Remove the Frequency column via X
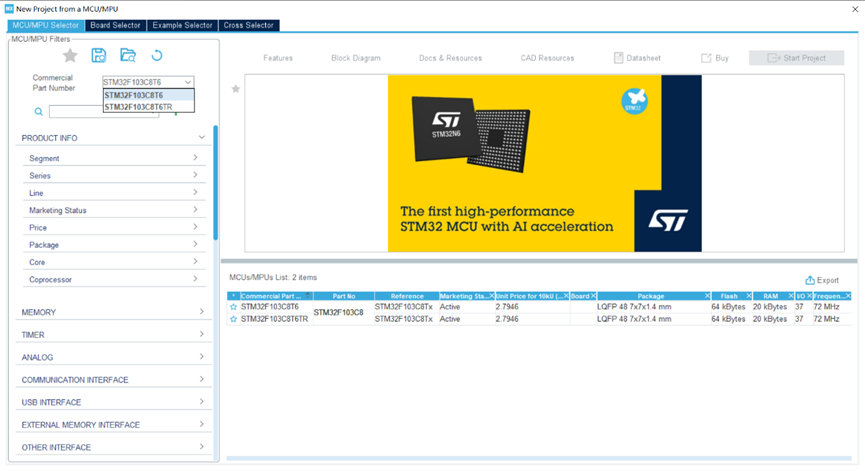 [x=848, y=296]
